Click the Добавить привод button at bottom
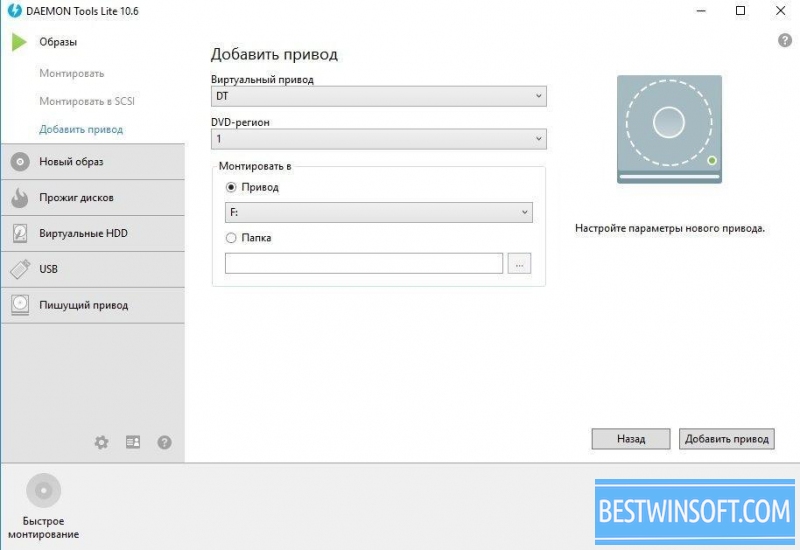800x550 pixels. tap(727, 439)
